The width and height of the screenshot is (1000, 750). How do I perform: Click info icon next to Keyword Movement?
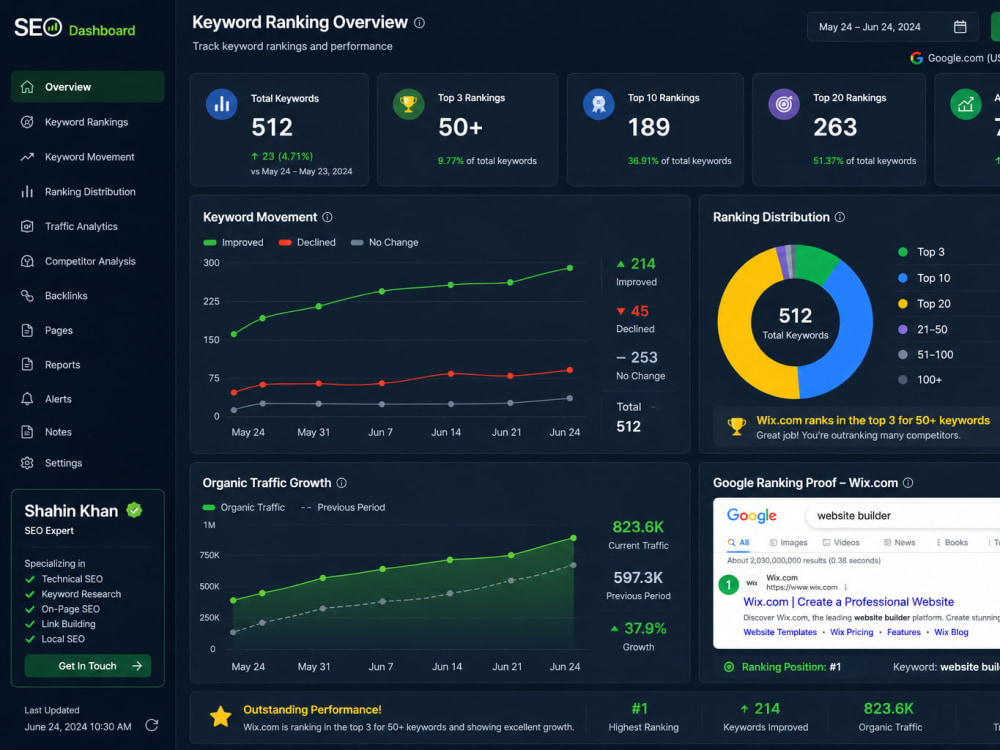coord(327,217)
